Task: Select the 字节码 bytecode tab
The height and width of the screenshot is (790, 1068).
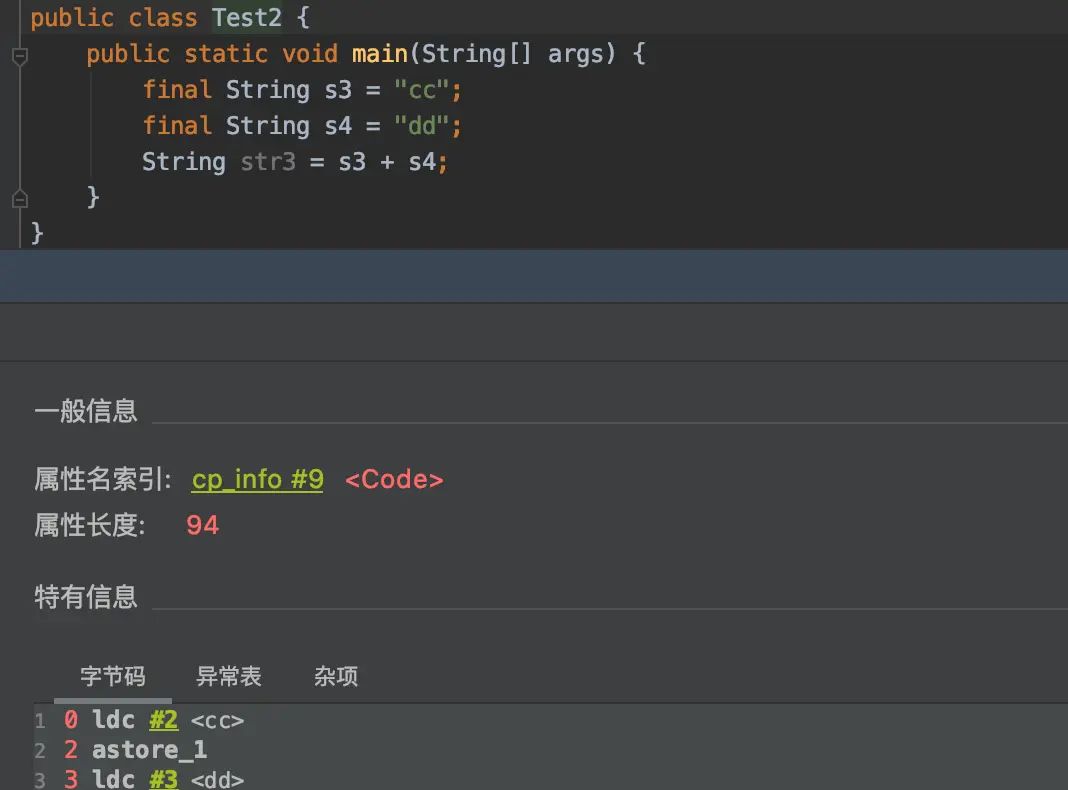Action: coord(112,677)
